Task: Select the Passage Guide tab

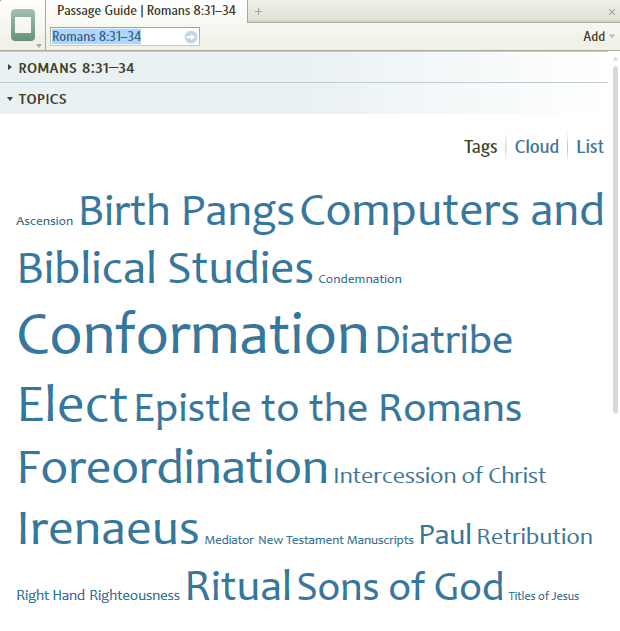Action: pyautogui.click(x=146, y=11)
